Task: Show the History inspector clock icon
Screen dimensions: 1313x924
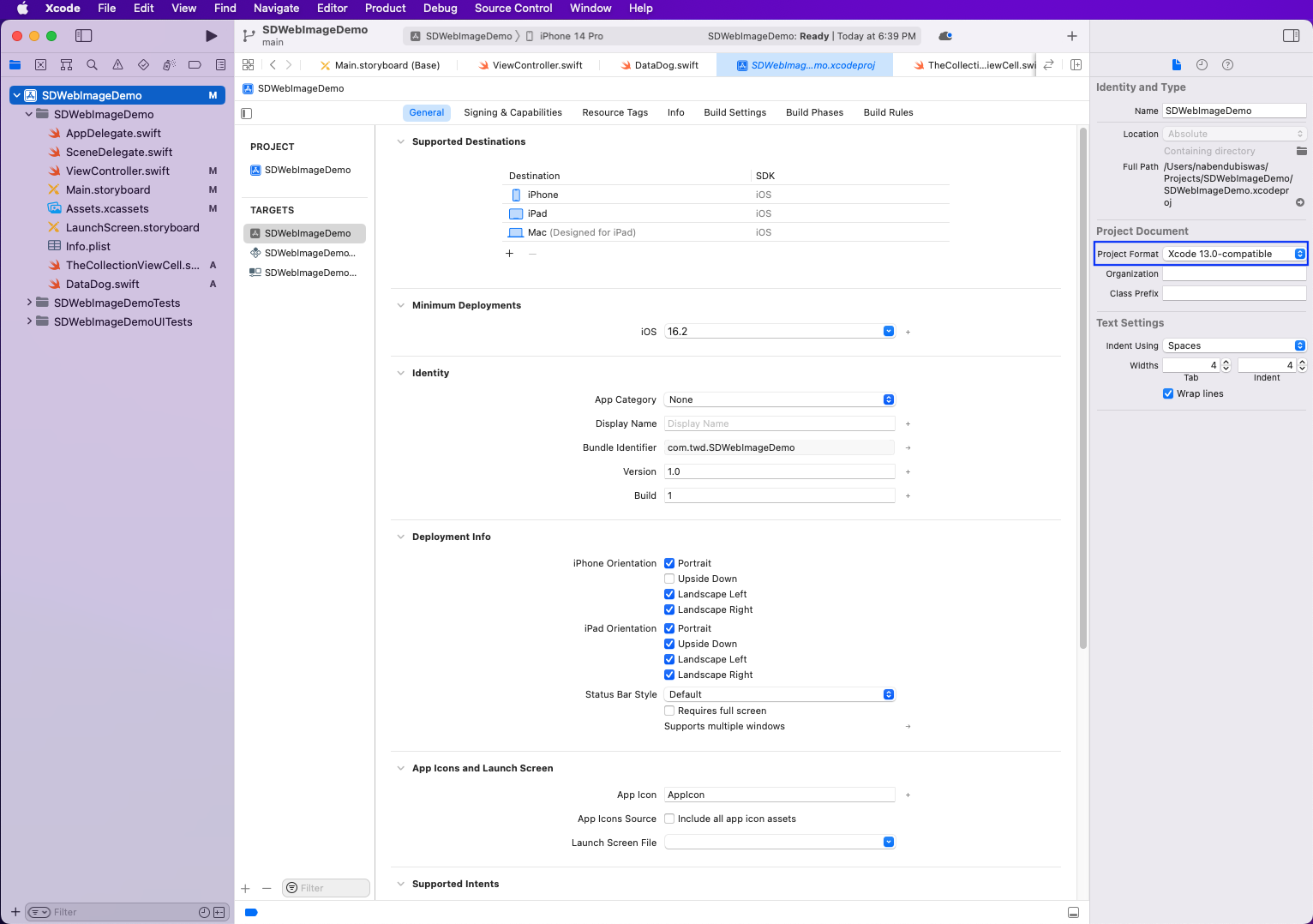Action: pyautogui.click(x=1202, y=65)
